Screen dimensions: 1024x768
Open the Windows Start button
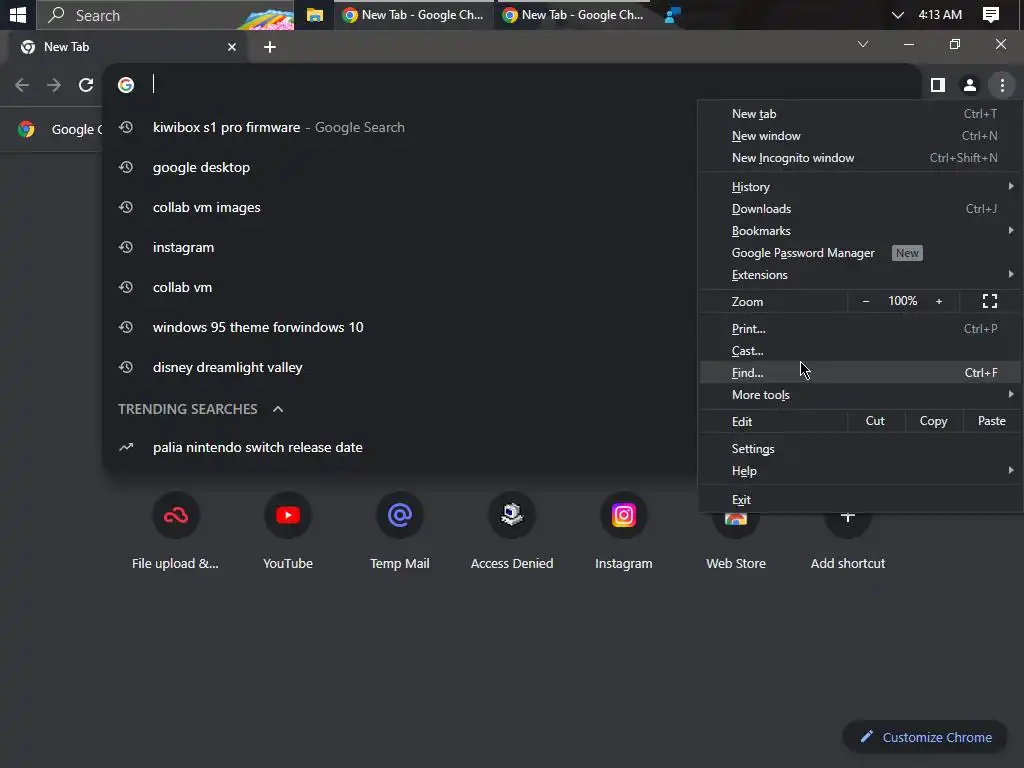[x=18, y=15]
